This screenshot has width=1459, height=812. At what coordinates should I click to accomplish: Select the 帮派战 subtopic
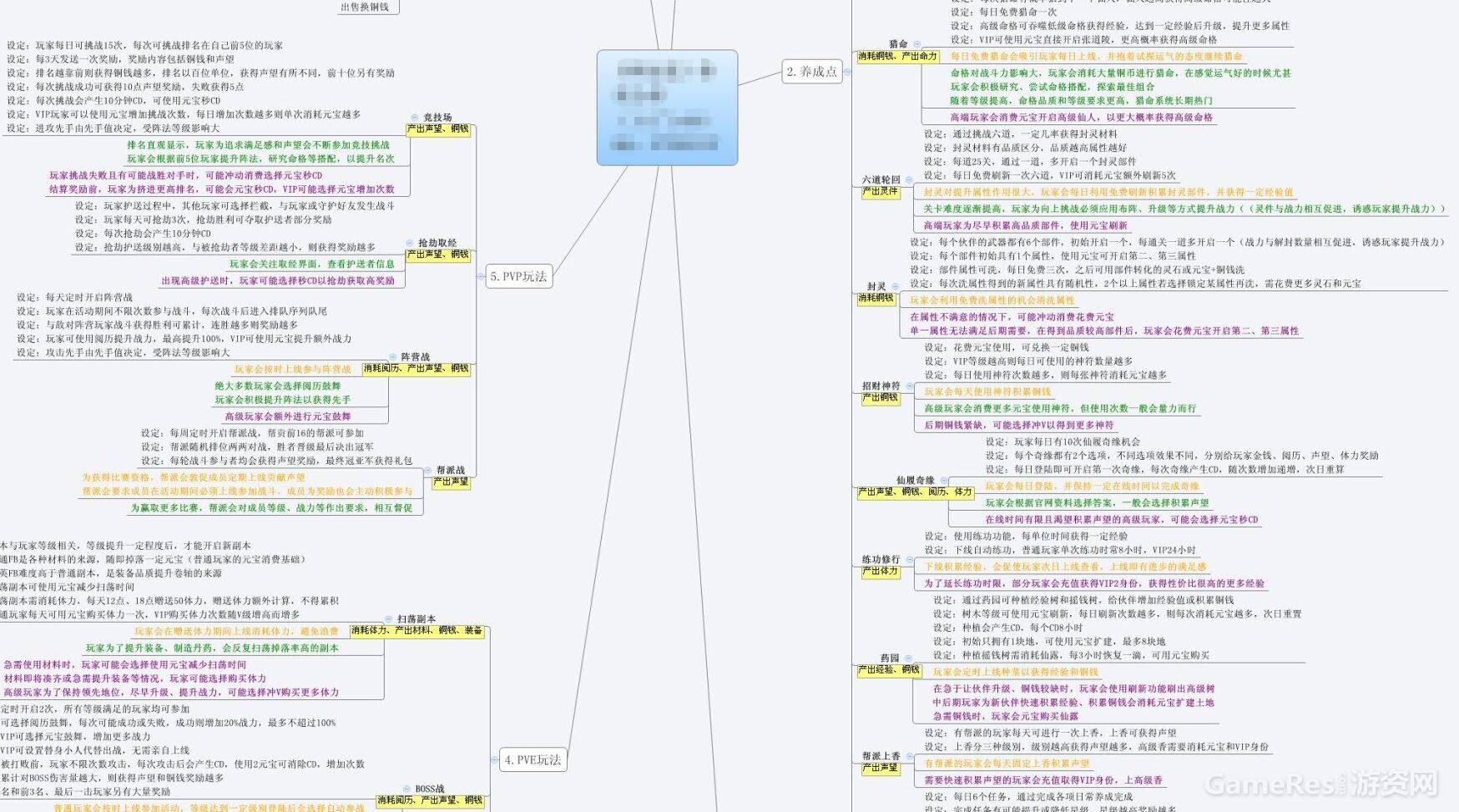click(451, 470)
